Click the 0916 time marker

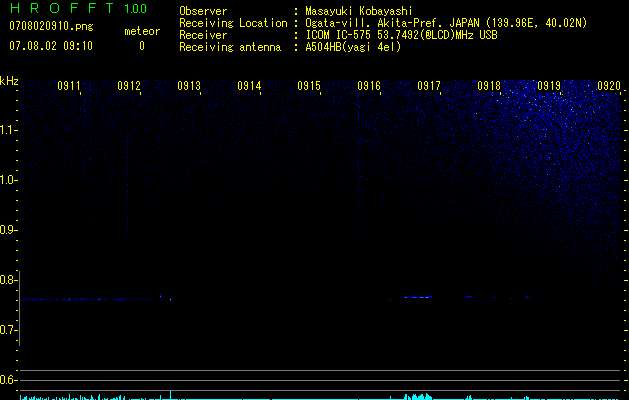[x=369, y=86]
